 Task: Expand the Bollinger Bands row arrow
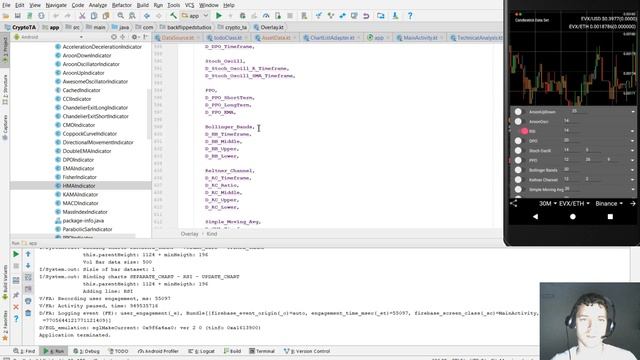click(632, 170)
